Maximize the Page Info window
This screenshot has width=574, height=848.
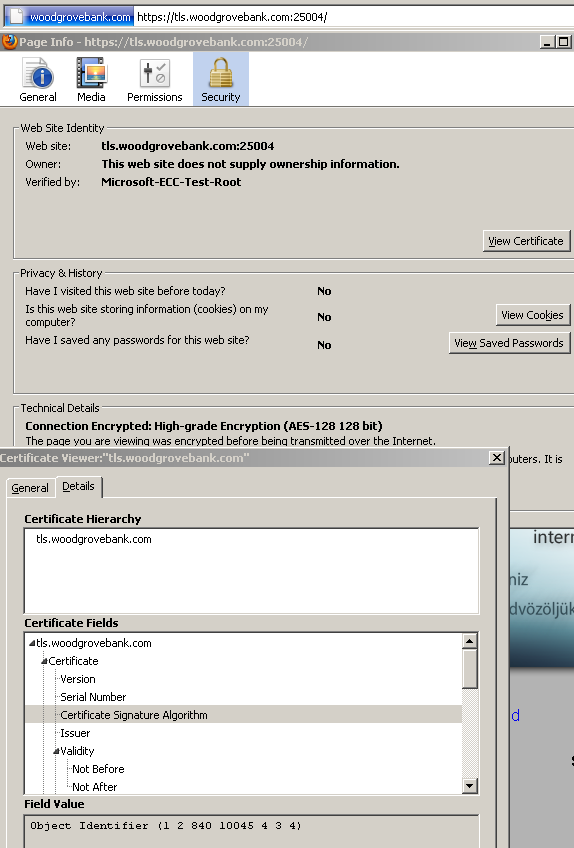pos(563,42)
